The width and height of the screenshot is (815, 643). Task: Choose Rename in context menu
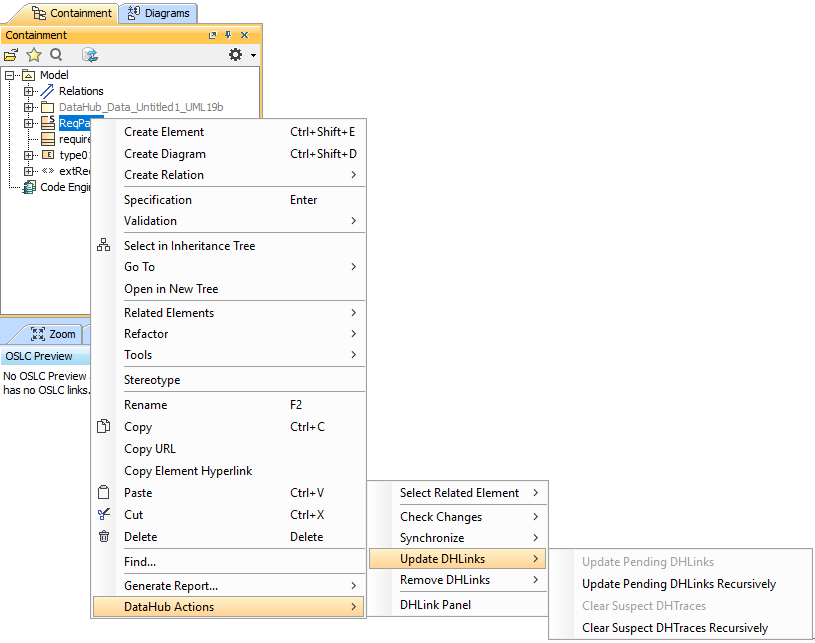click(x=229, y=404)
